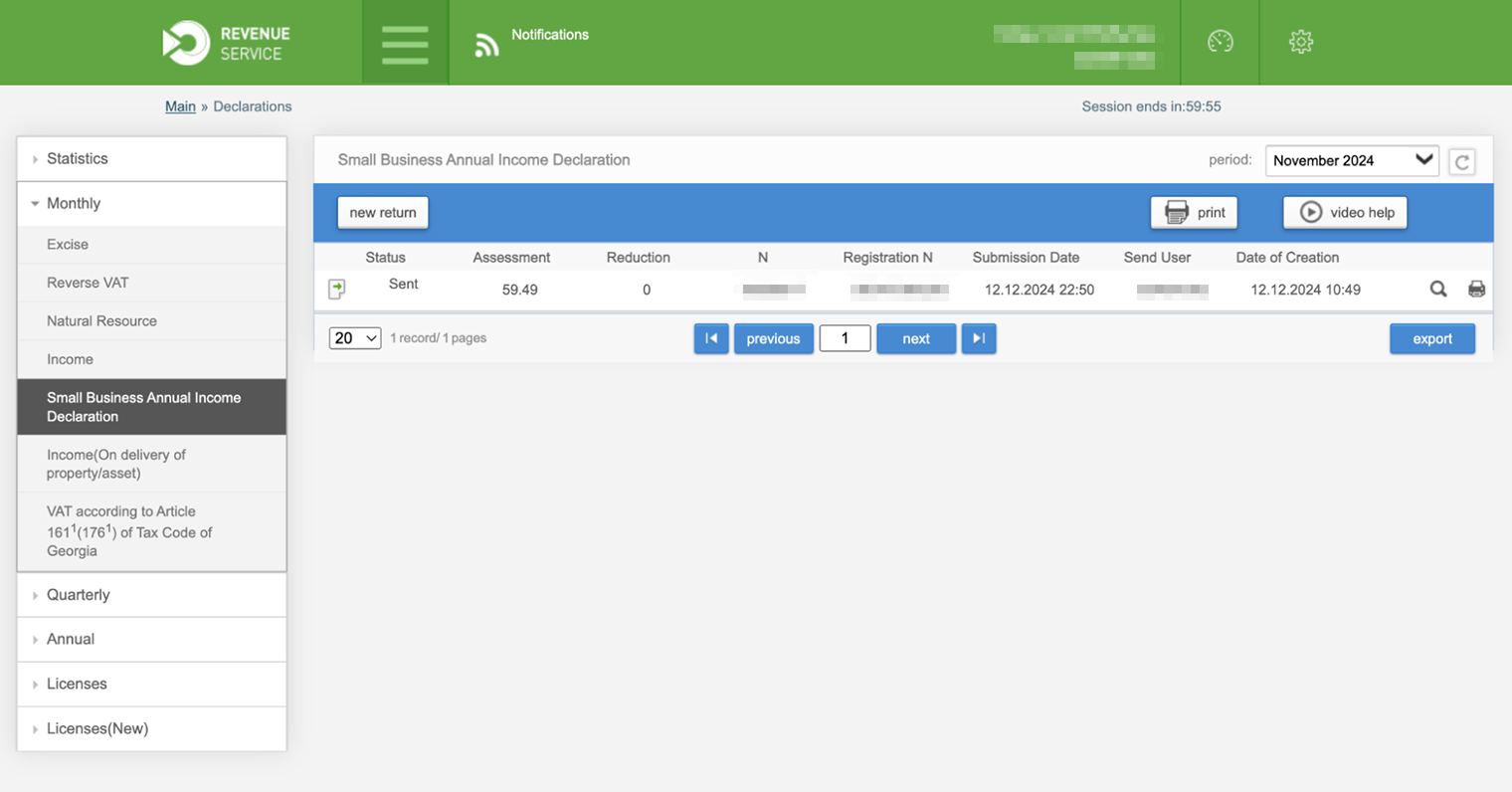Image resolution: width=1512 pixels, height=792 pixels.
Task: Select Natural Resource in the sidebar
Action: pos(101,321)
